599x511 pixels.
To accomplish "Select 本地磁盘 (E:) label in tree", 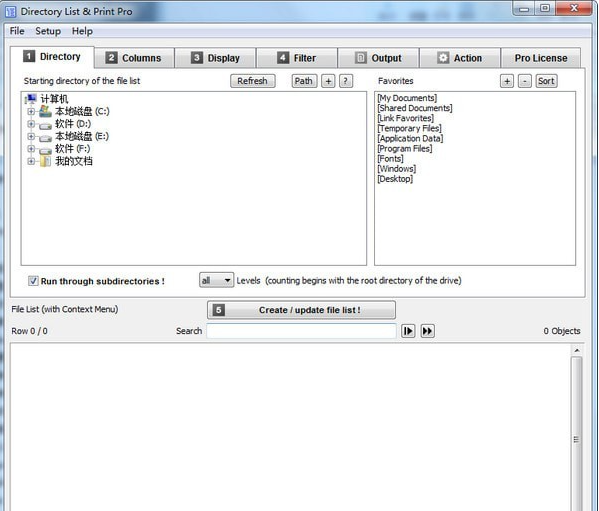I will click(82, 136).
